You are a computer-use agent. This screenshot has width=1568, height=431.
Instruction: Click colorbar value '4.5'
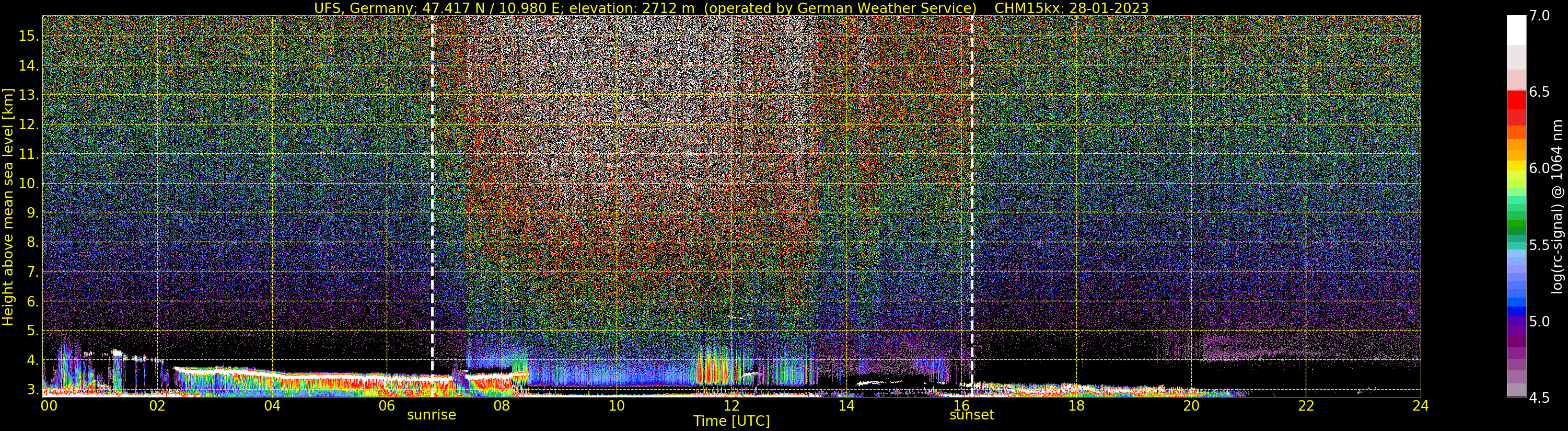click(x=1539, y=398)
